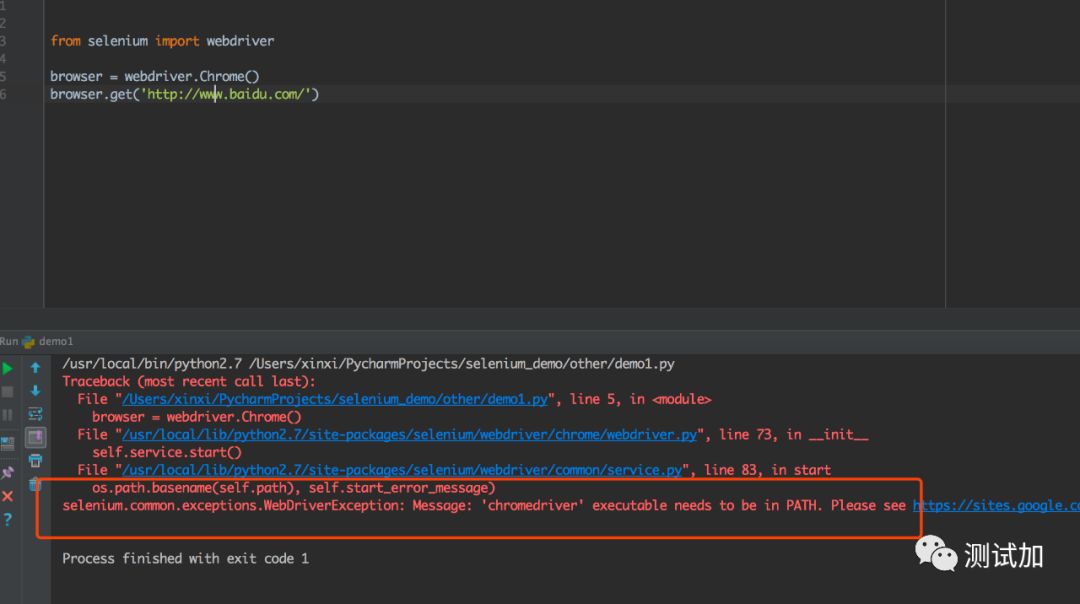Toggle soft-wrap in the console
This screenshot has height=604, width=1080.
pos(35,414)
